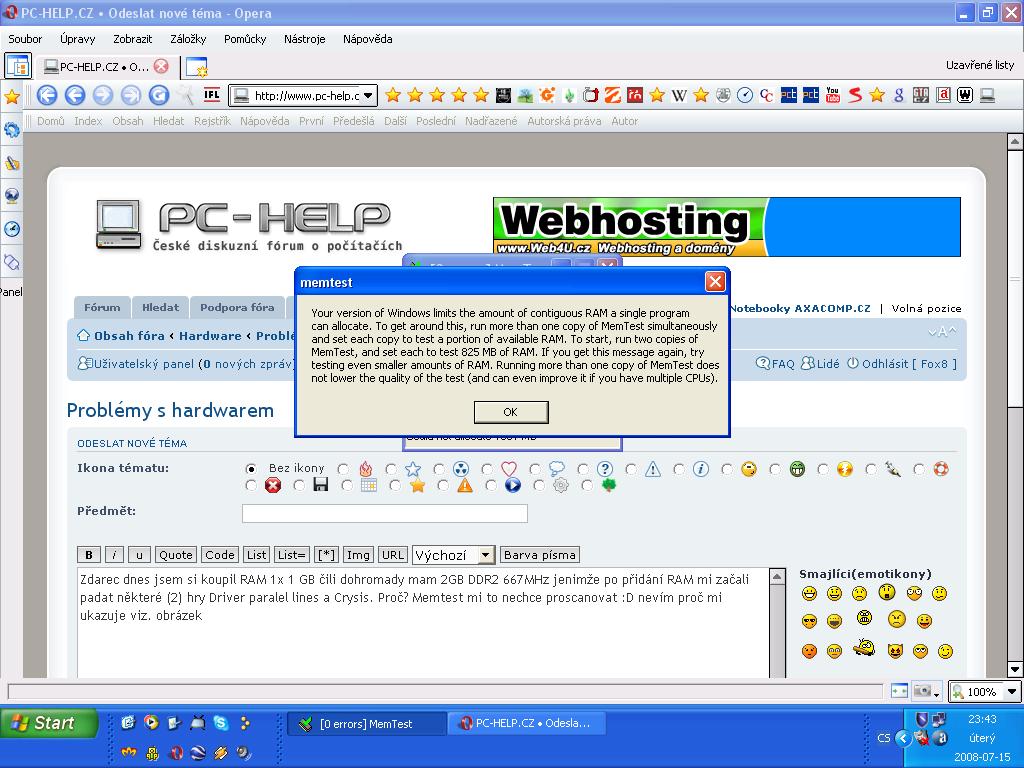This screenshot has height=768, width=1024.
Task: Insert the surprised open-mouth smiley emoticon
Action: point(886,592)
